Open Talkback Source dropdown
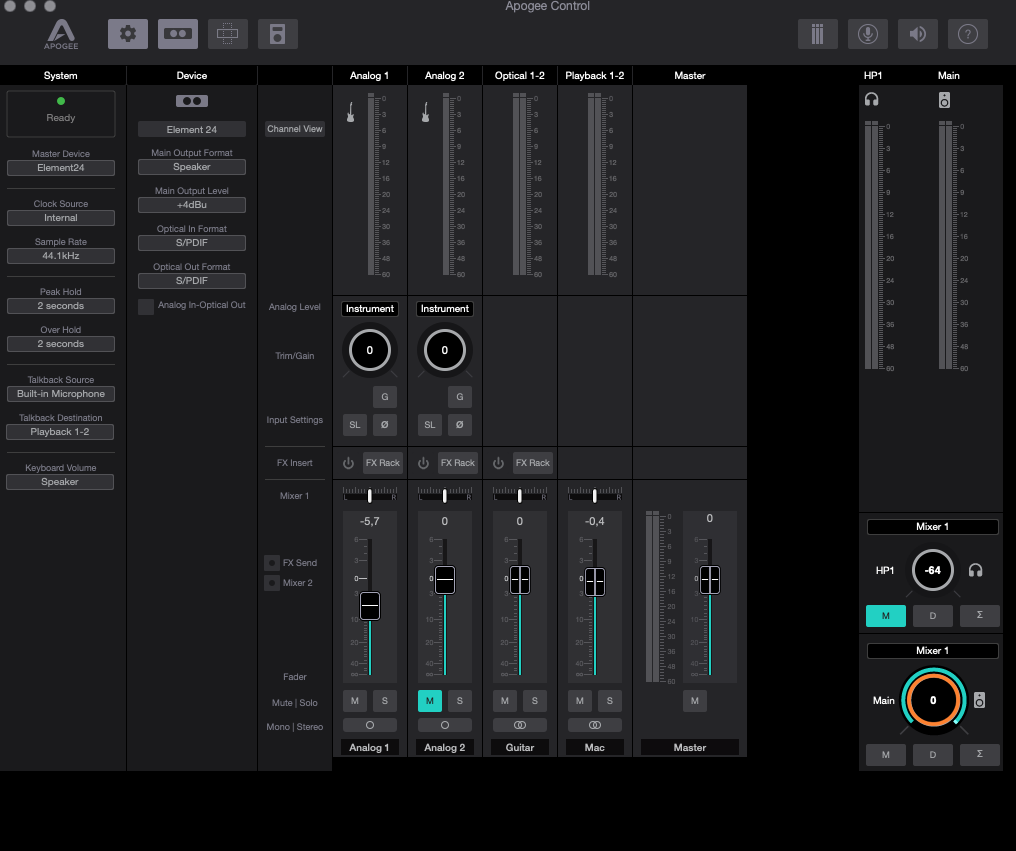The width and height of the screenshot is (1016, 851). pyautogui.click(x=61, y=394)
